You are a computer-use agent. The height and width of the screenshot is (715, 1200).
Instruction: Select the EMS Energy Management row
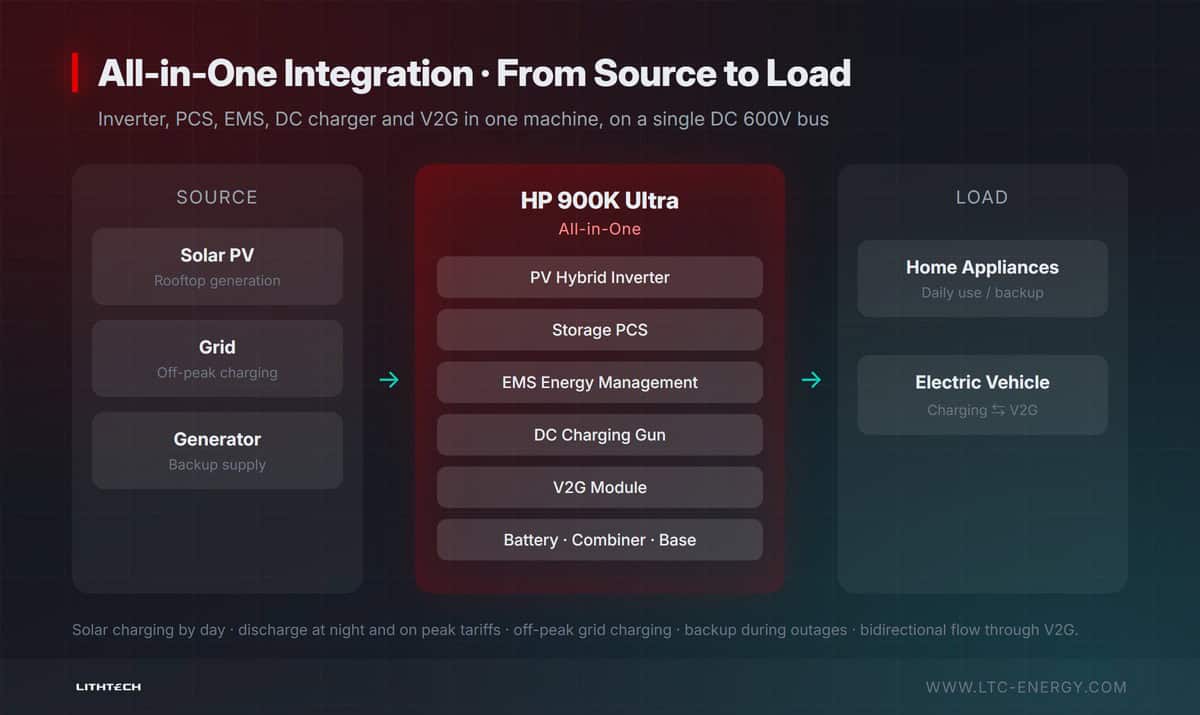[x=600, y=382]
